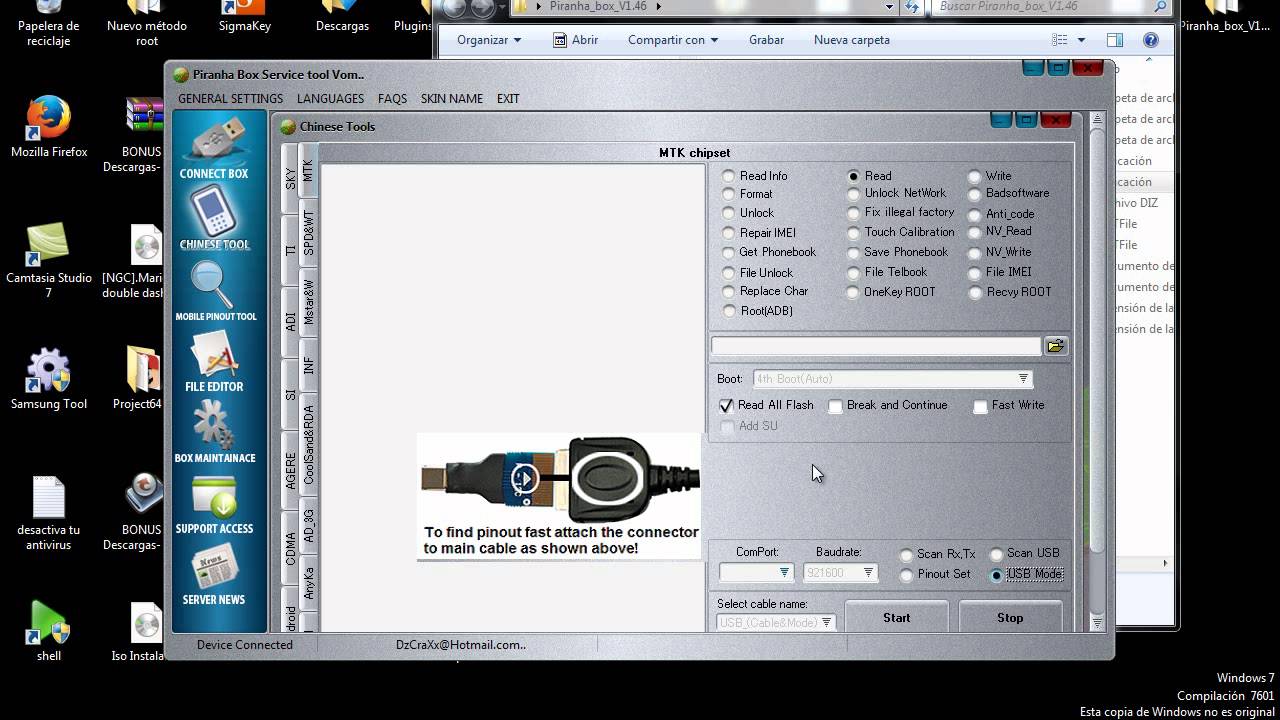Open the Organizar dropdown in Explorer
Screen dimensions: 1280x720
[489, 40]
